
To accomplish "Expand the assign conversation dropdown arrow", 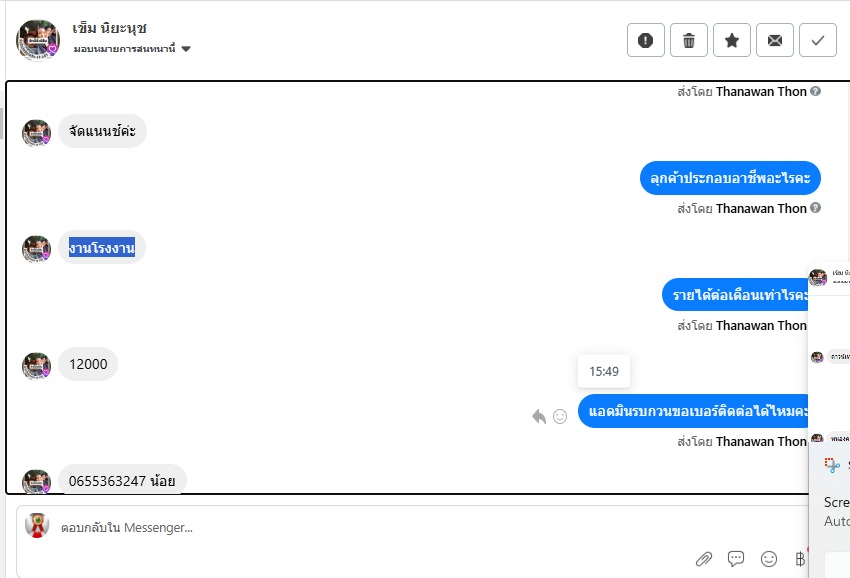I will [186, 49].
